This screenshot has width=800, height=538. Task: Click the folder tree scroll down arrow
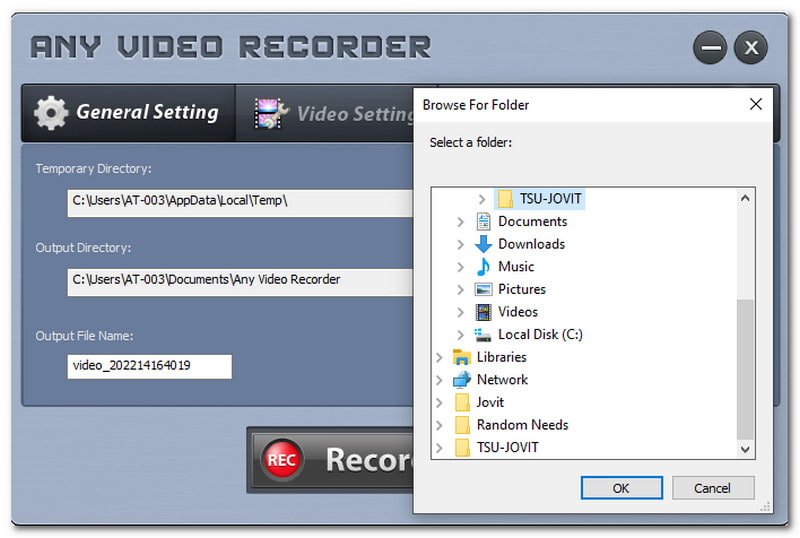tap(745, 449)
